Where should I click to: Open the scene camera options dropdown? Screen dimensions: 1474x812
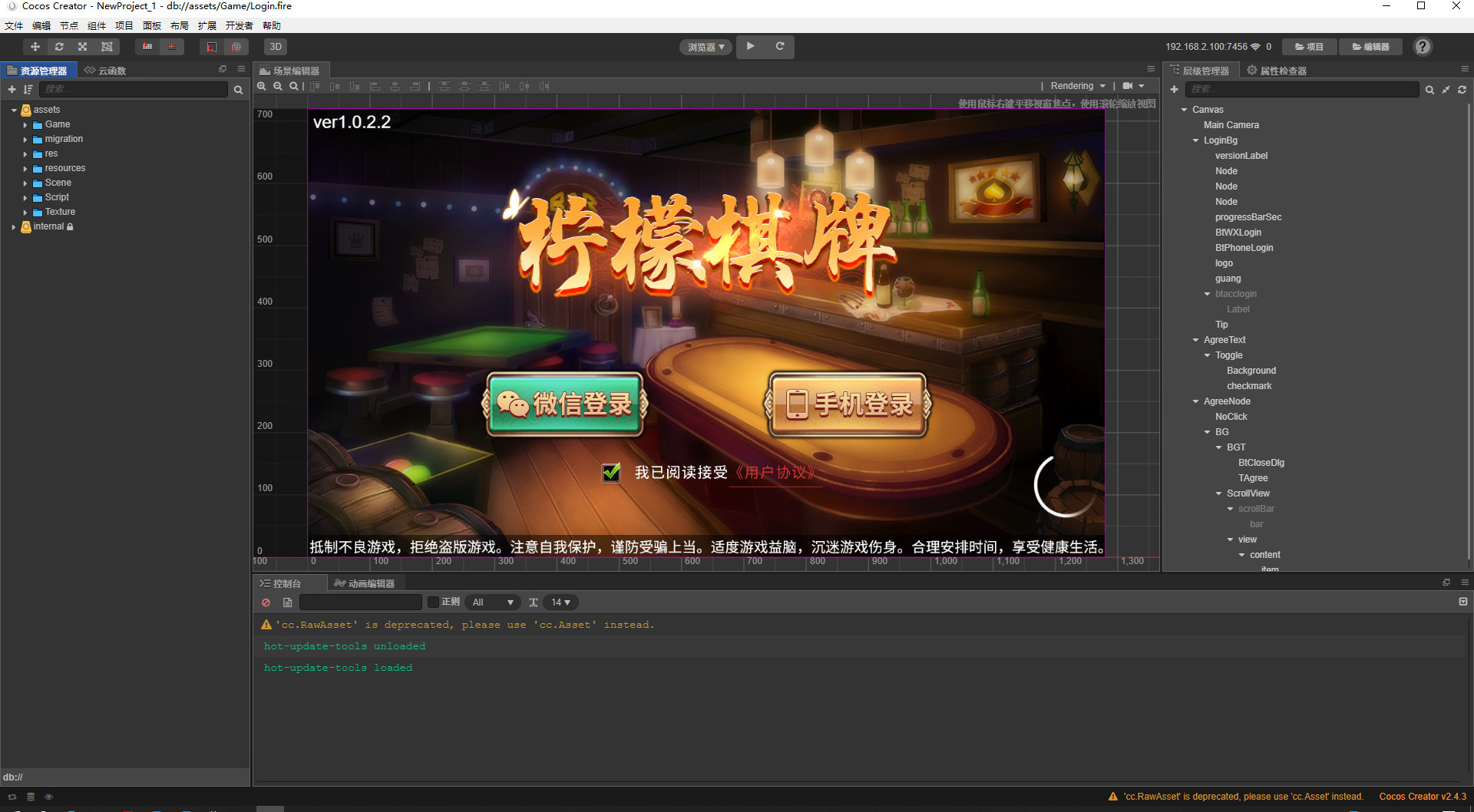tap(1134, 86)
